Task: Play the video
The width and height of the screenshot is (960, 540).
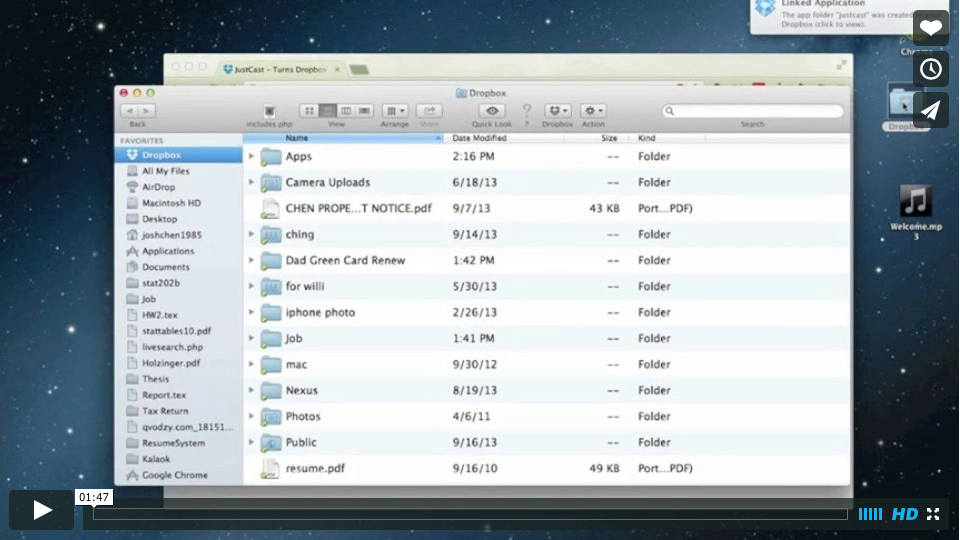Action: (x=41, y=509)
